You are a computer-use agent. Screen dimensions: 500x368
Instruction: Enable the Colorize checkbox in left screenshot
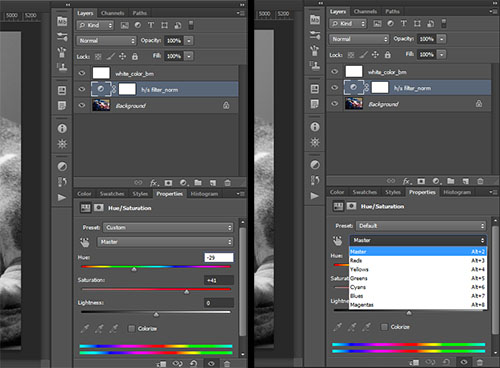(132, 329)
